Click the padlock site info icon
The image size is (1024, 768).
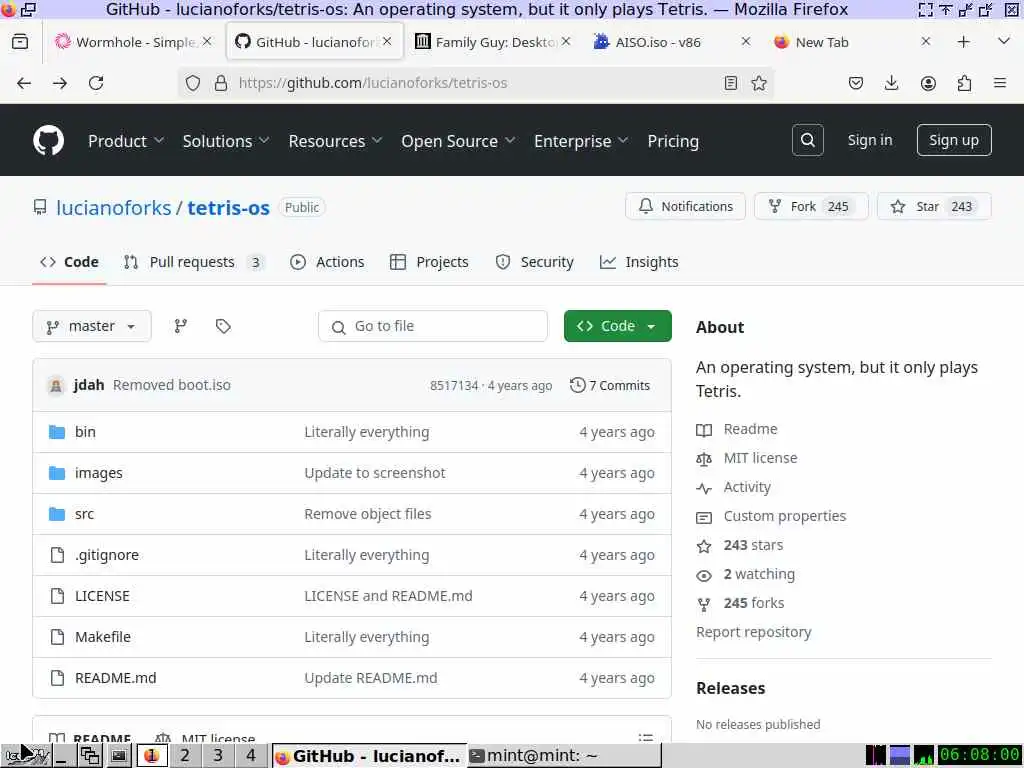tap(221, 83)
